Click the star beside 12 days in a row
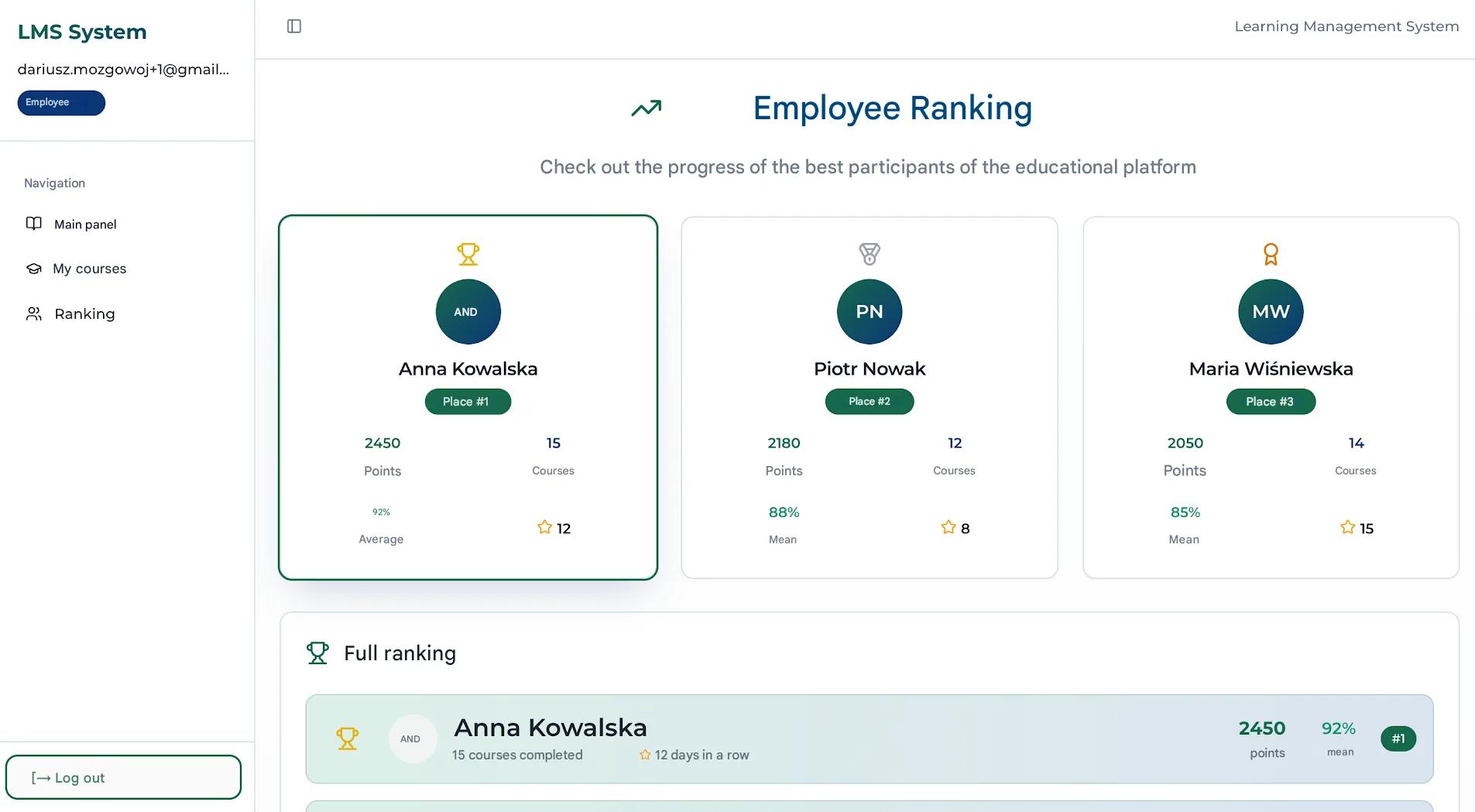 point(646,755)
